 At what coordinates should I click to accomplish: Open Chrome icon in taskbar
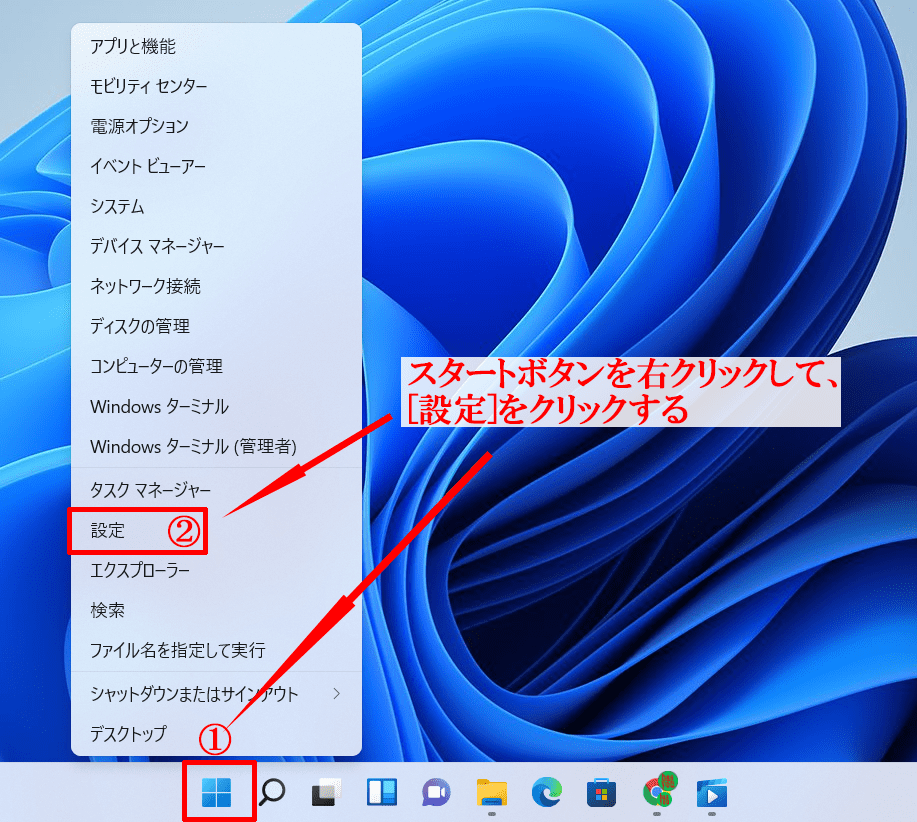click(x=657, y=792)
